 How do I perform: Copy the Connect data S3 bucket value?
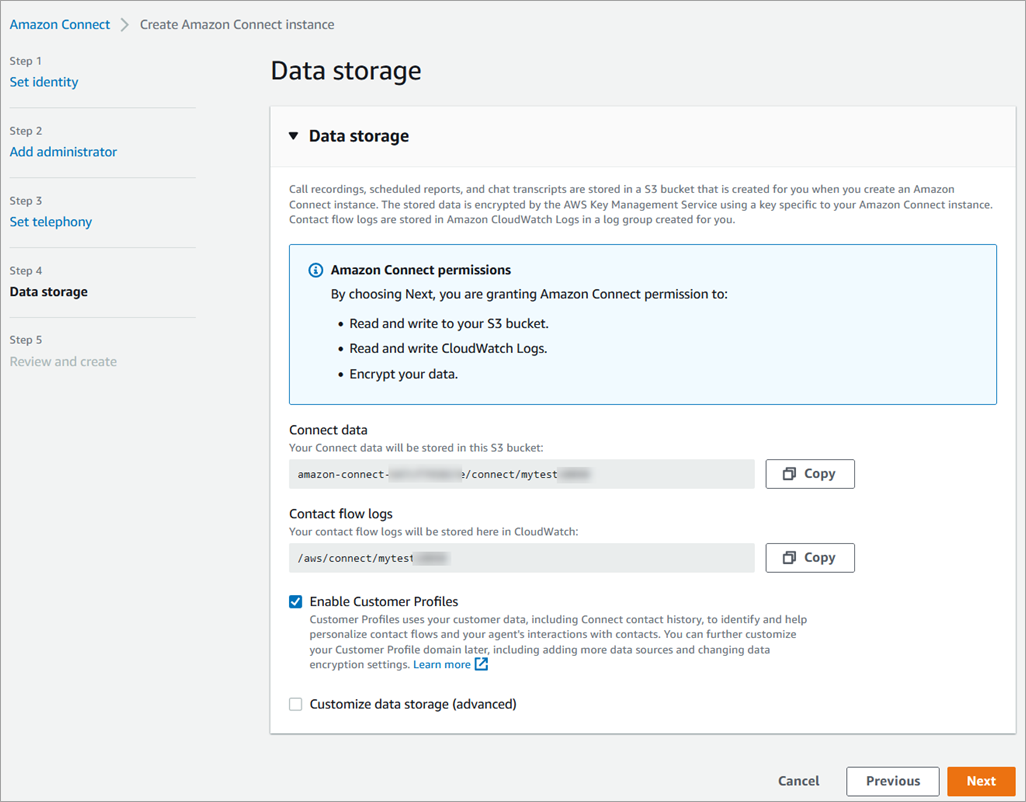point(810,473)
